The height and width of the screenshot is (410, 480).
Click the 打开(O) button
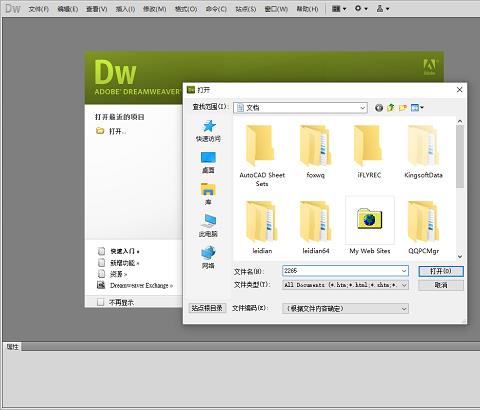pyautogui.click(x=441, y=271)
